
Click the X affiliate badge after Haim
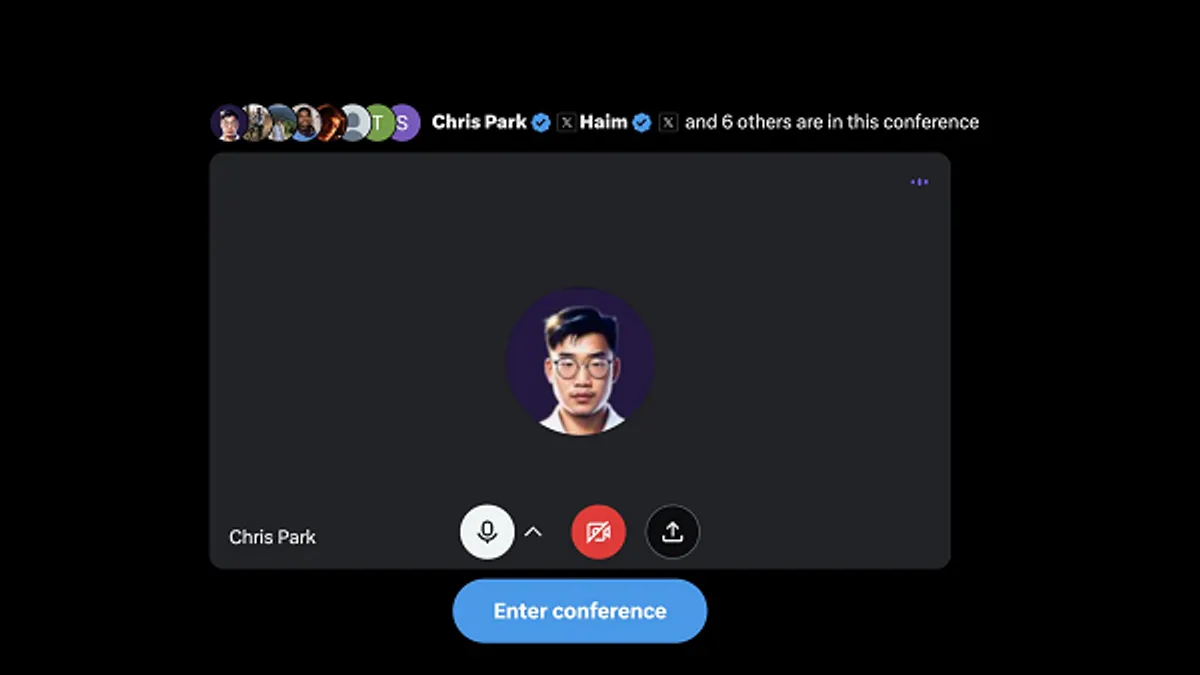[x=668, y=122]
